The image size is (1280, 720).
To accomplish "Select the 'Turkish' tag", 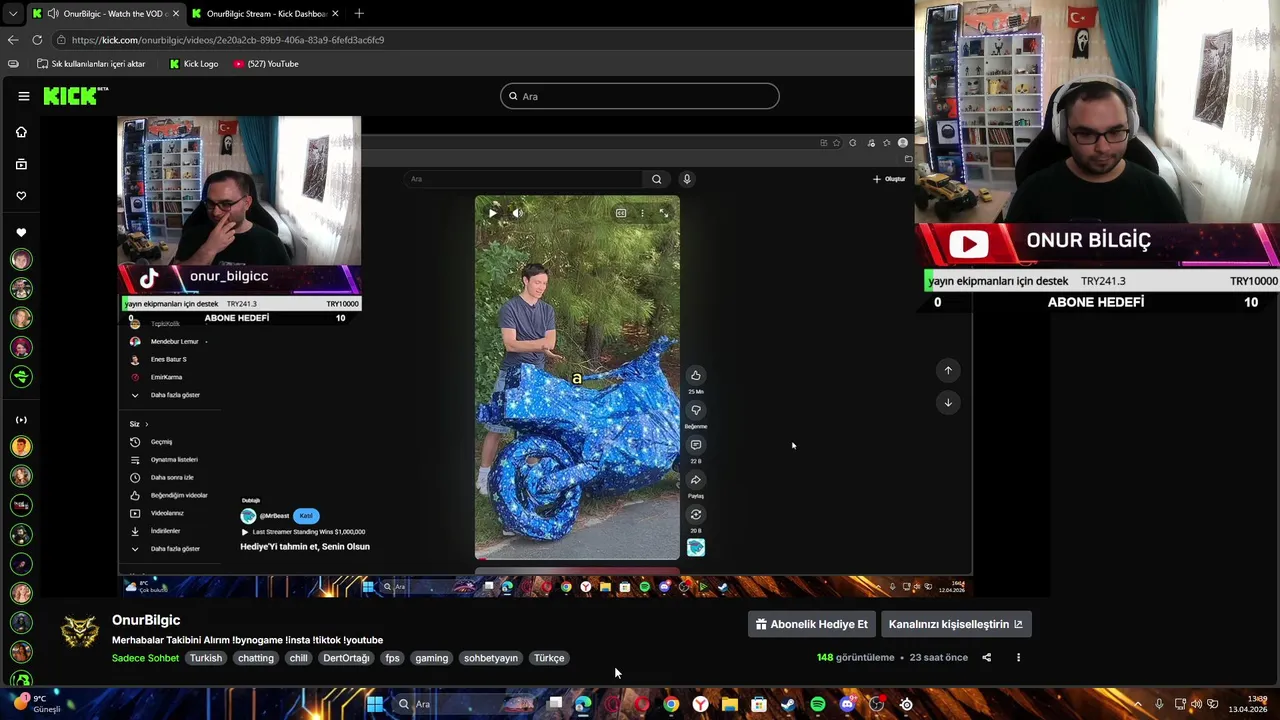I will pos(206,658).
